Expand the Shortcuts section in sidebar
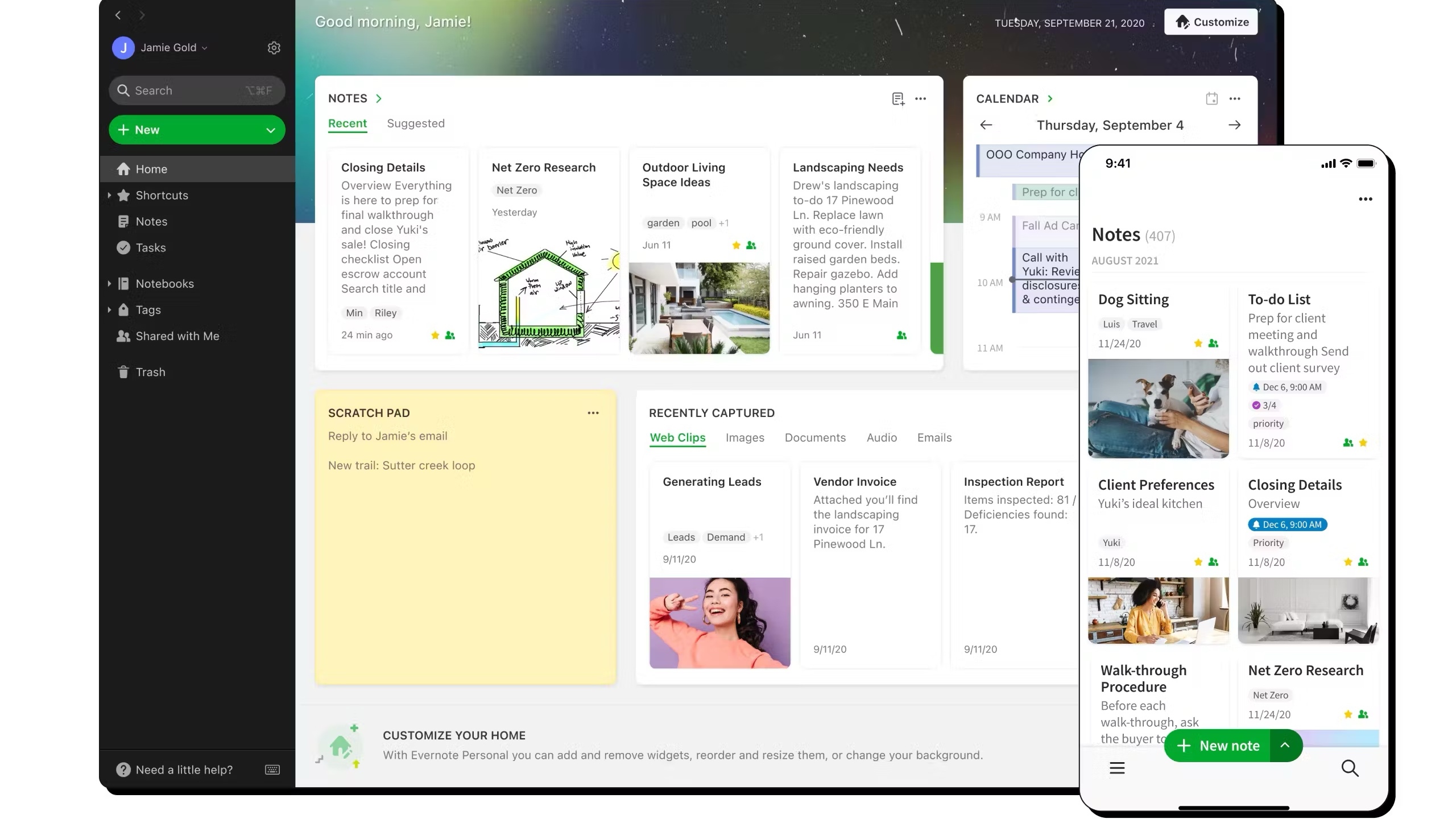This screenshot has height=819, width=1456. (109, 195)
